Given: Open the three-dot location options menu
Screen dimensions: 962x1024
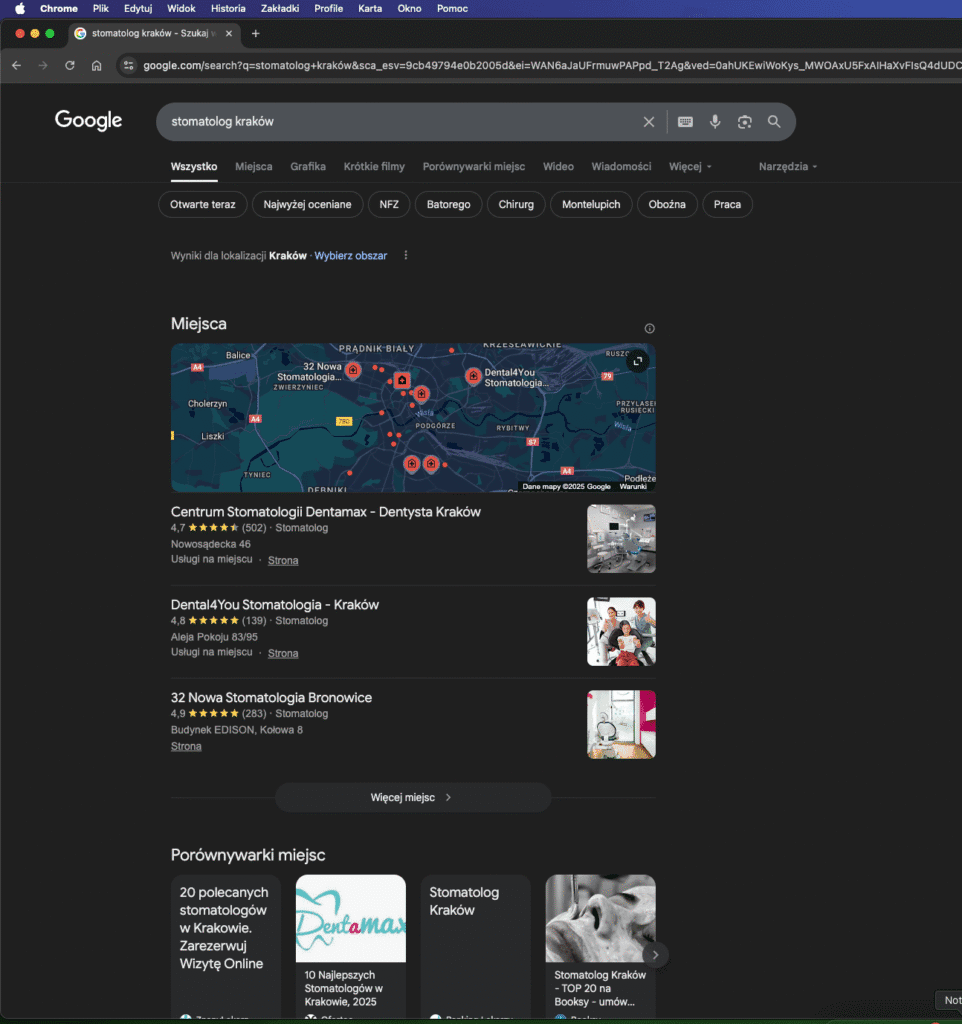Looking at the screenshot, I should [x=406, y=255].
